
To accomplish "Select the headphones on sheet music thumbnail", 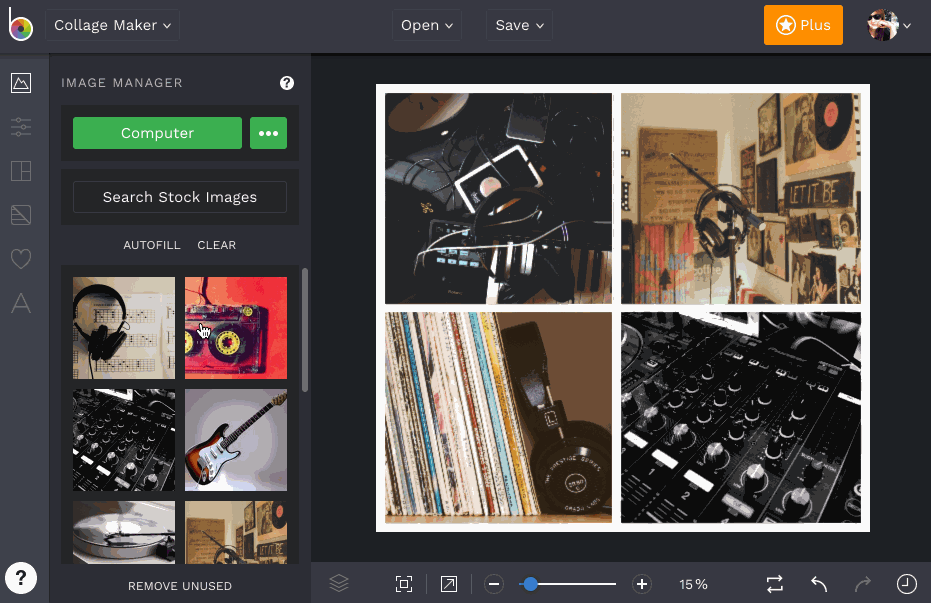I will 124,328.
